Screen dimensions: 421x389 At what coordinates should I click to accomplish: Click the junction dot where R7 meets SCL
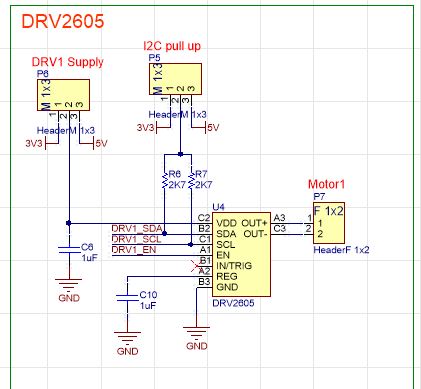[191, 245]
